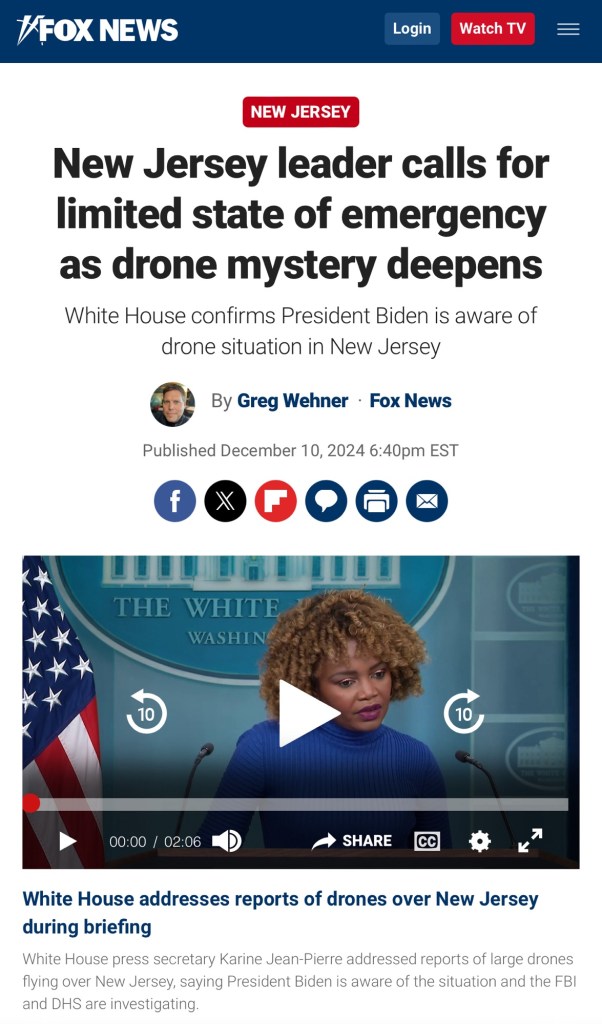Mute the video volume speaker
Screen dimensions: 602x1024
(227, 841)
